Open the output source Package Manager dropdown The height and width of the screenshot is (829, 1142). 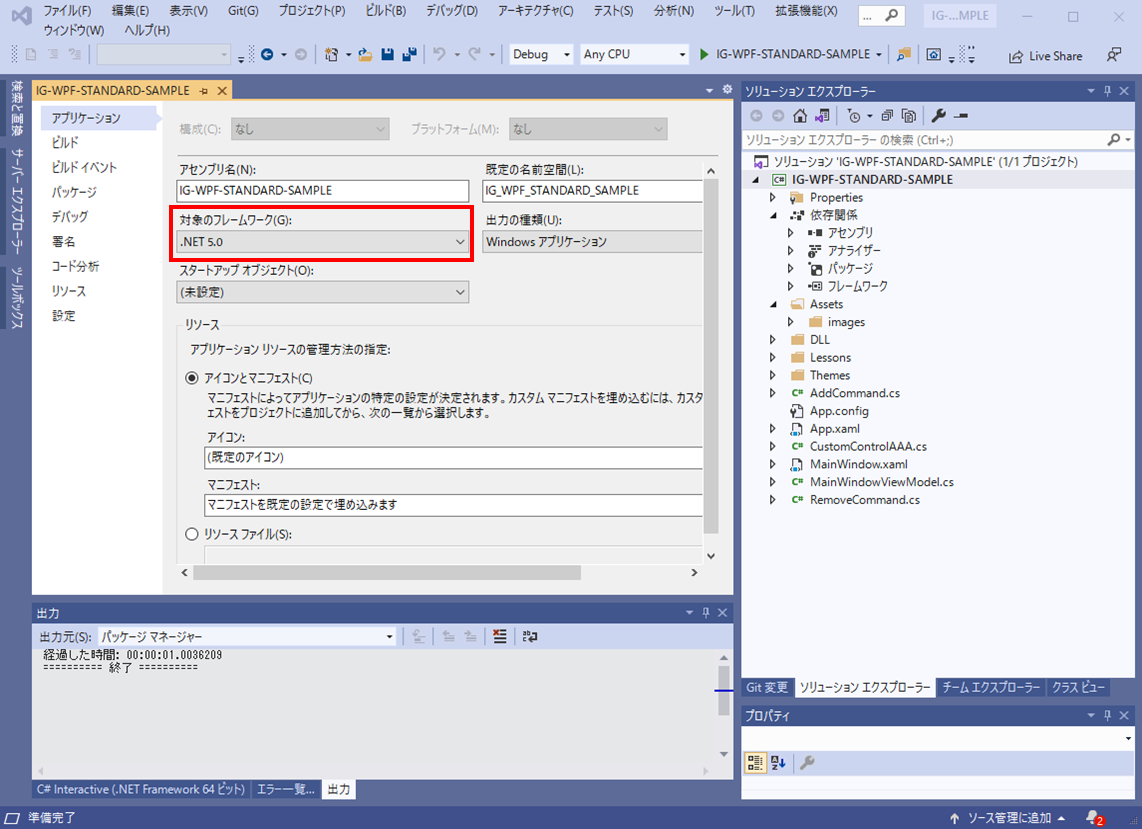click(247, 637)
